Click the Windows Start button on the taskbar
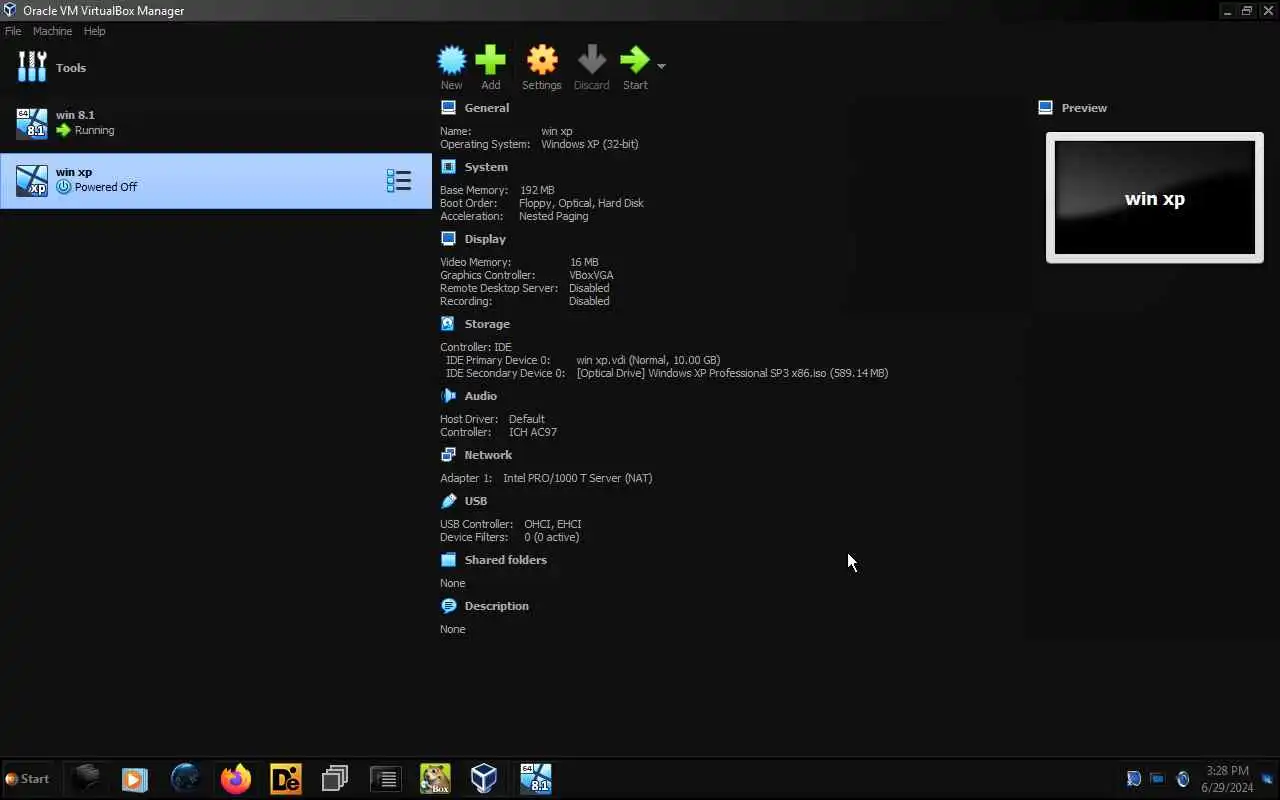The height and width of the screenshot is (800, 1280). pos(27,779)
